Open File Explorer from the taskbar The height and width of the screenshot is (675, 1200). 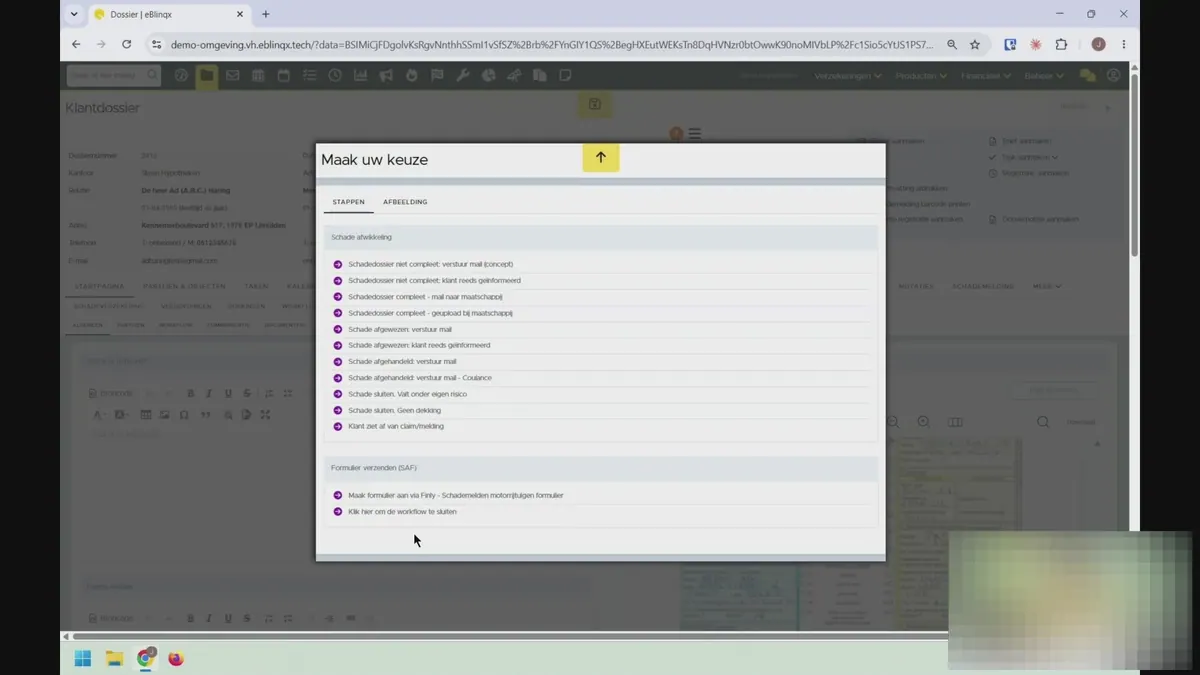(x=114, y=658)
